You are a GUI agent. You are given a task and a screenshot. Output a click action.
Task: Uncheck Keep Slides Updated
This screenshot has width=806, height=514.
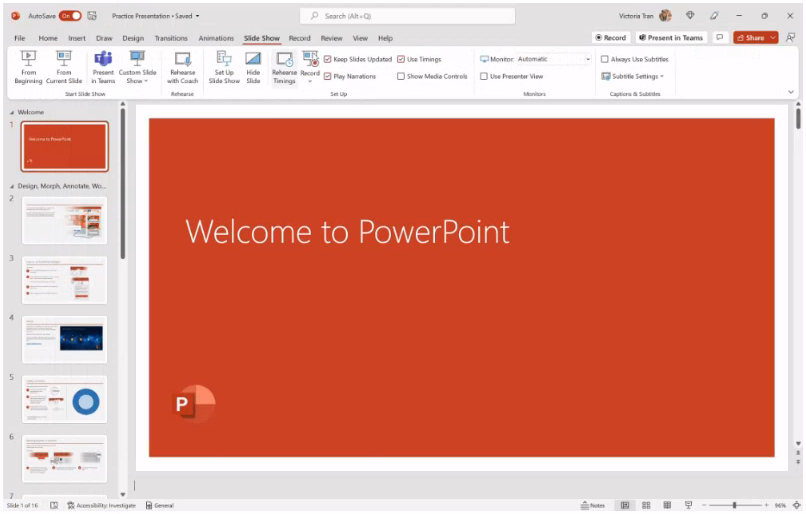[x=327, y=59]
